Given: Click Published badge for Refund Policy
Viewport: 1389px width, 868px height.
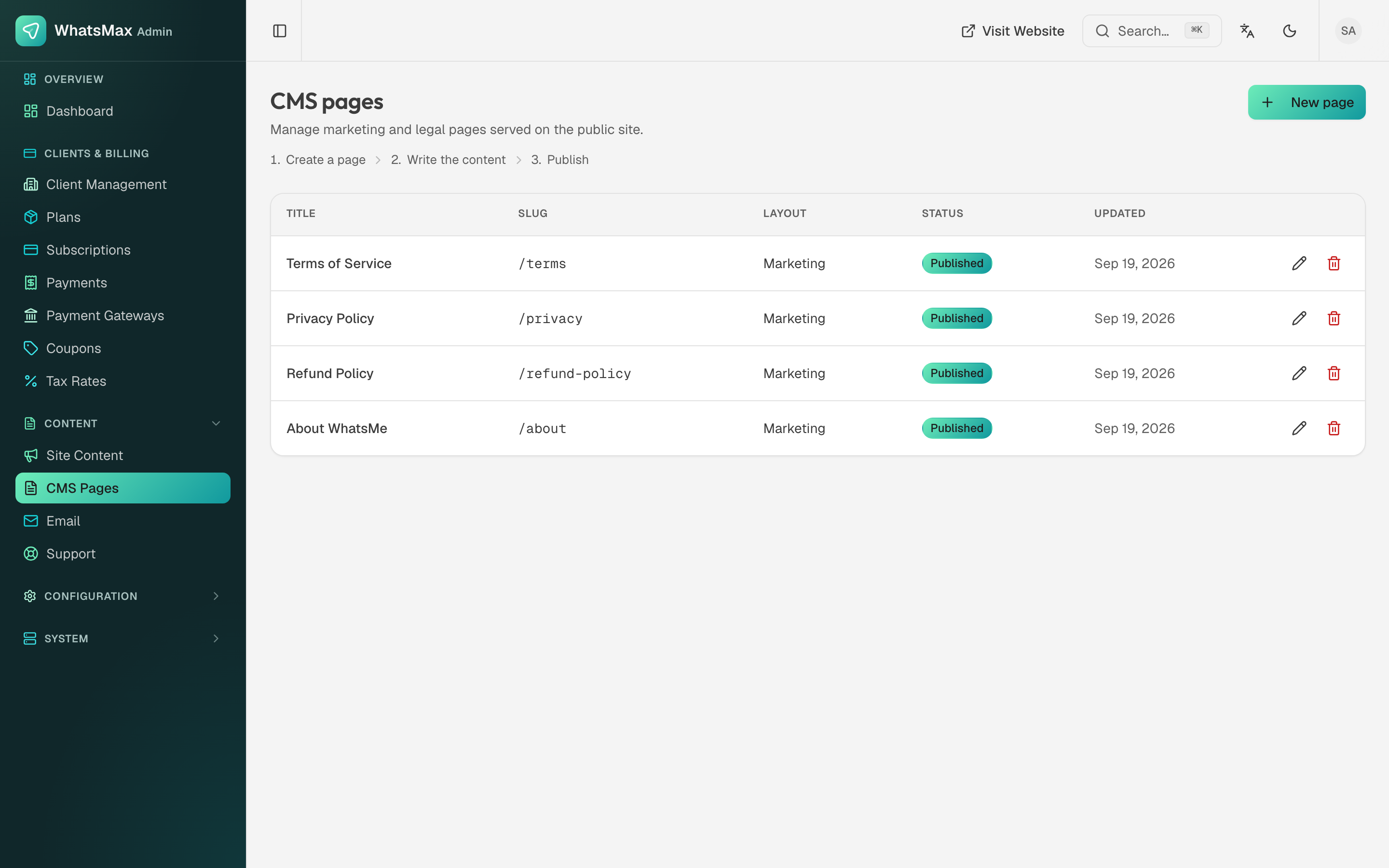Looking at the screenshot, I should pos(957,373).
